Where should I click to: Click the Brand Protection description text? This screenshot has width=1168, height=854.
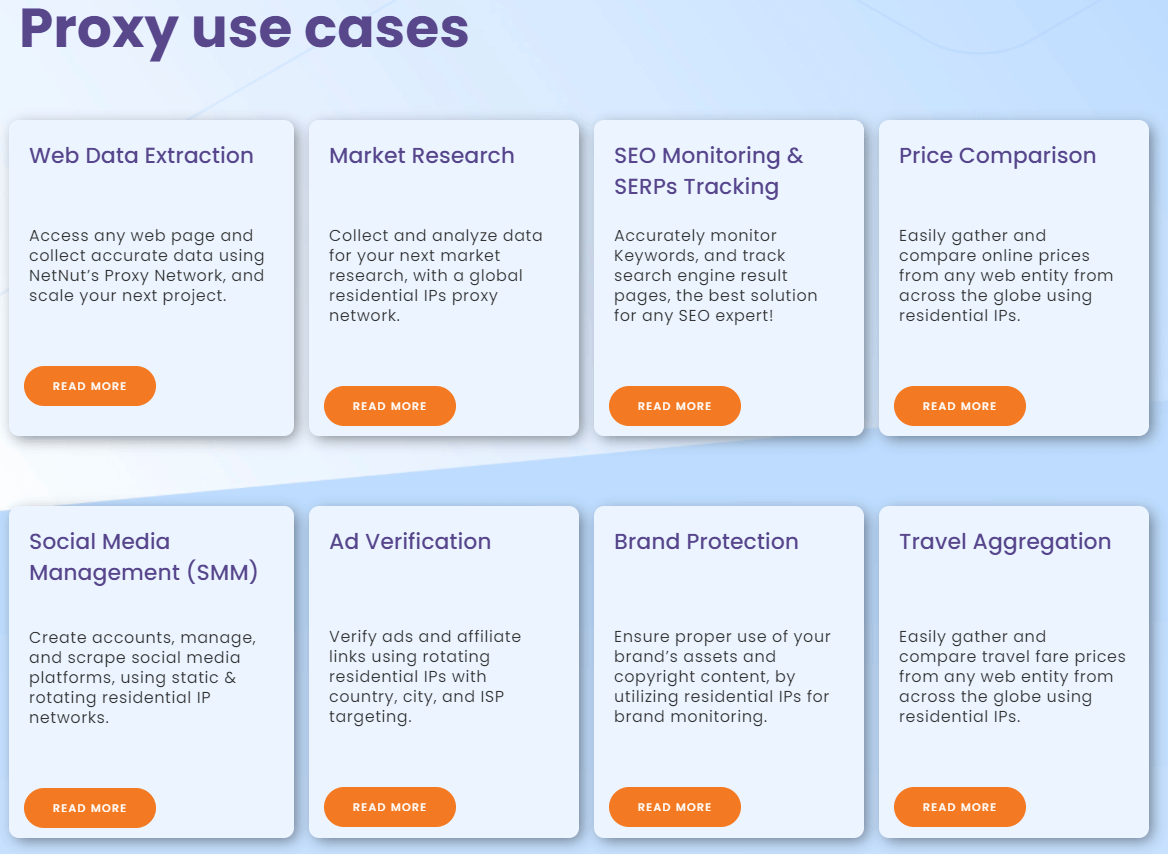tap(721, 677)
